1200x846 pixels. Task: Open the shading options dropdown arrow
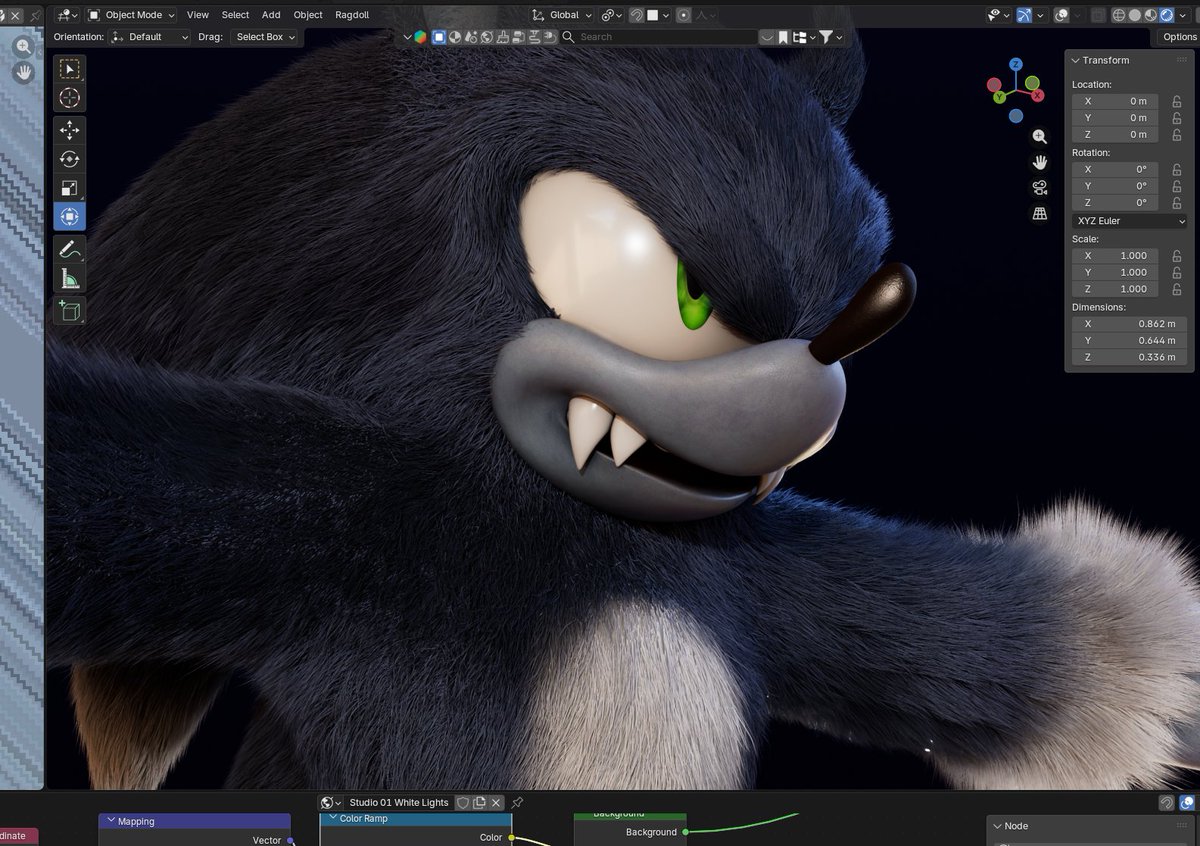[x=1184, y=15]
